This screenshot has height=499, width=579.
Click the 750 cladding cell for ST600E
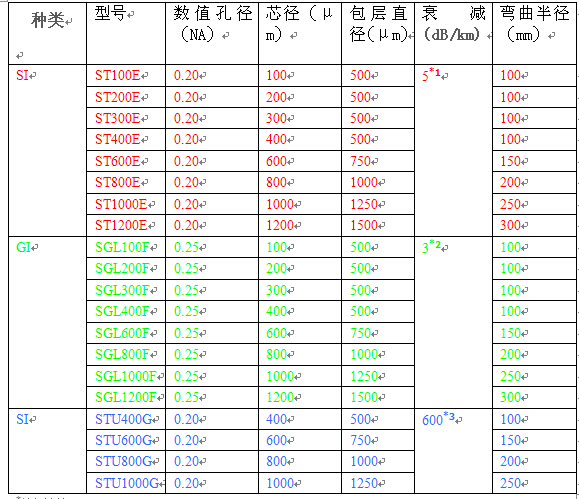[x=378, y=161]
